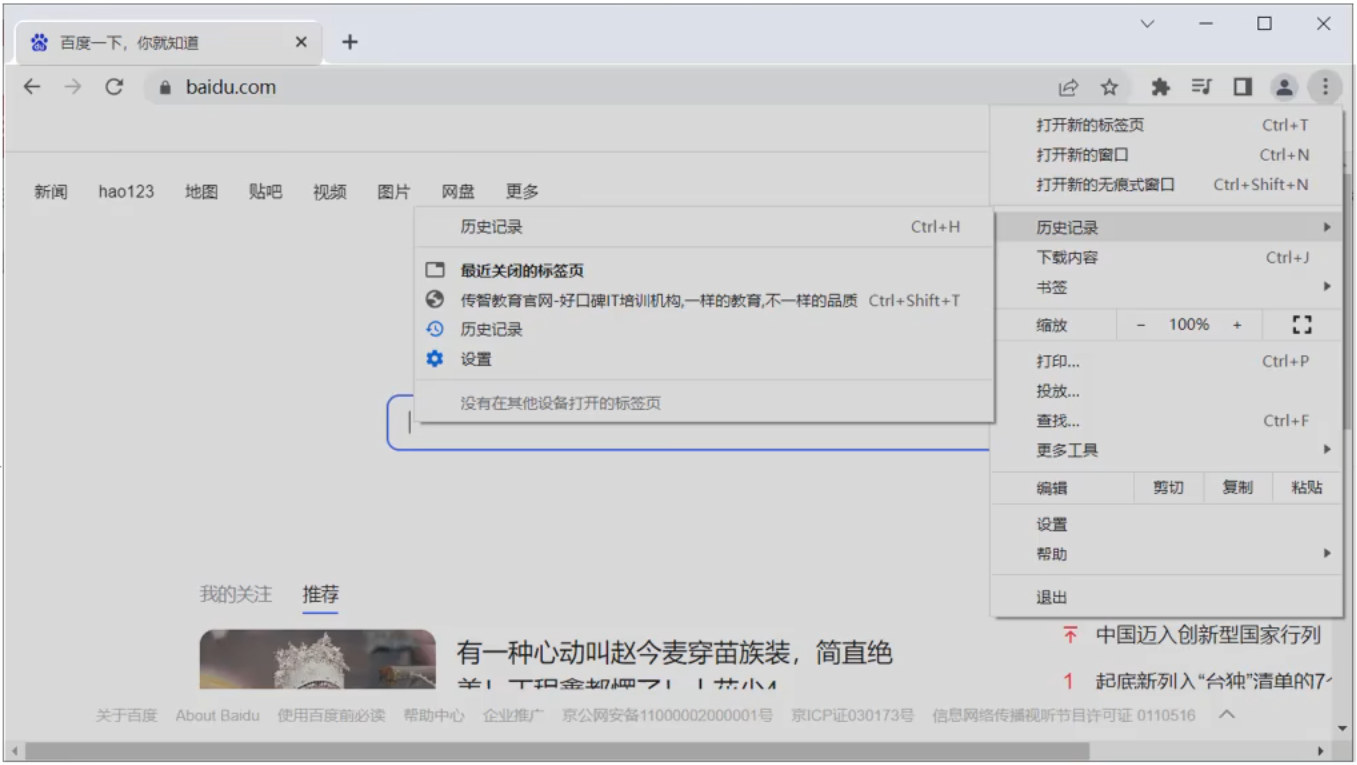
Task: Choose 打开新的标签页 from the menu
Action: pyautogui.click(x=1166, y=125)
